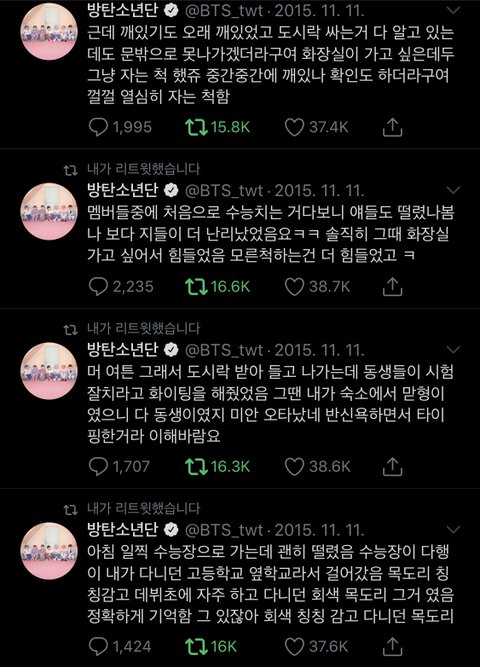Undo retweet on the 15.8K retweets tweet
Image resolution: width=480 pixels, height=667 pixels.
(x=196, y=127)
